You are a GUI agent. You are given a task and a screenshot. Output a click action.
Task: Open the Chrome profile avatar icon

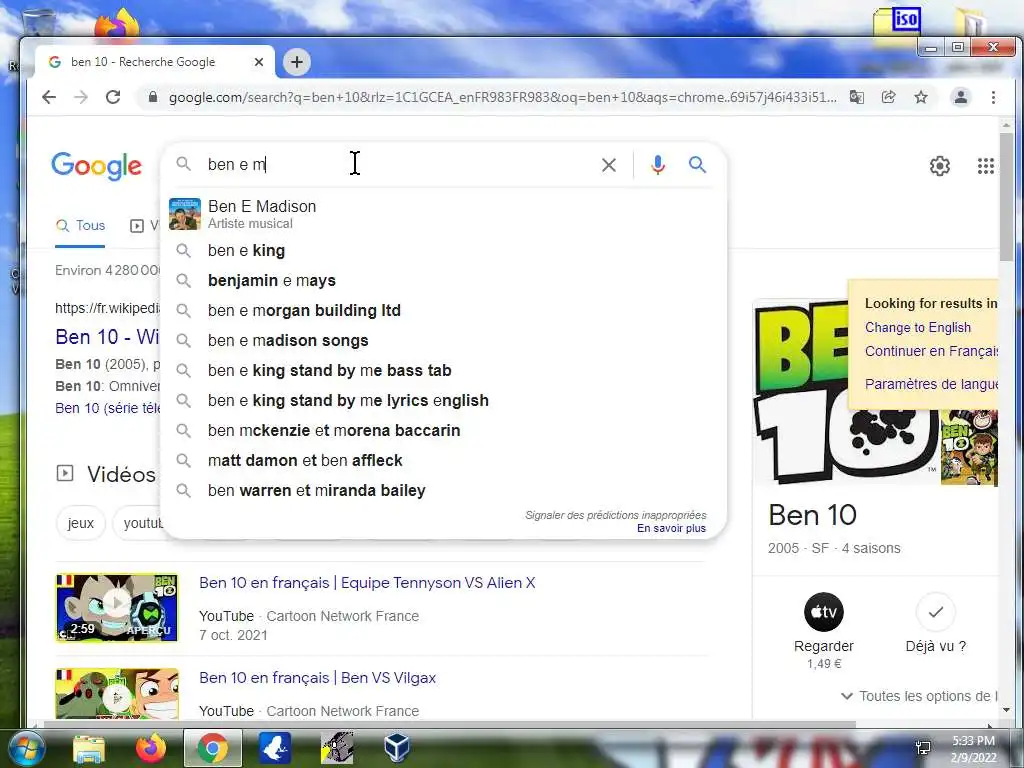tap(961, 97)
